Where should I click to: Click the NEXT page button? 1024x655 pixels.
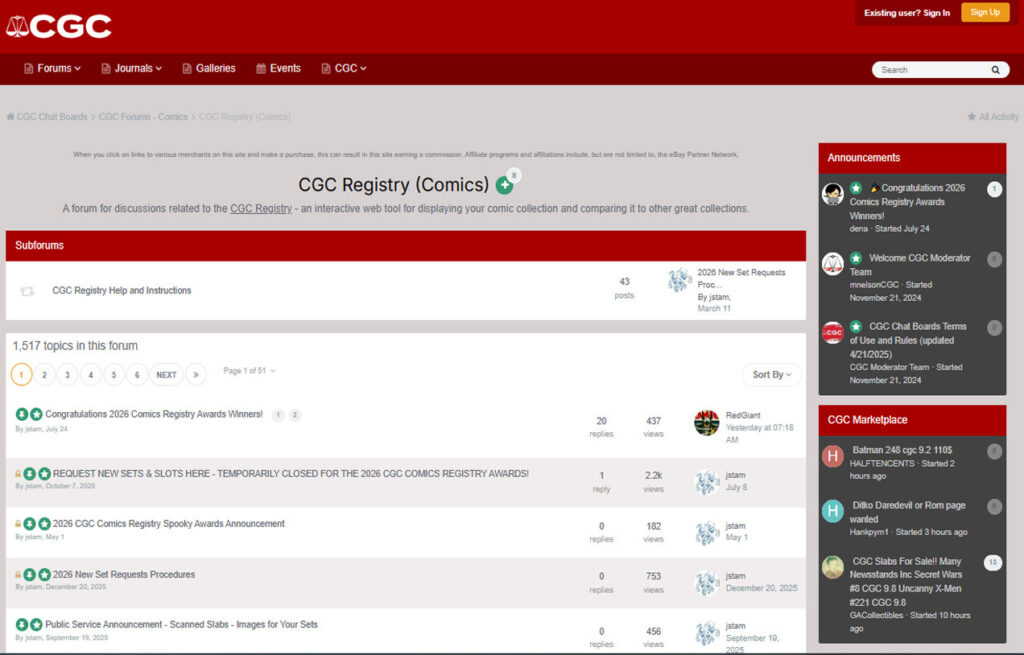coord(166,375)
